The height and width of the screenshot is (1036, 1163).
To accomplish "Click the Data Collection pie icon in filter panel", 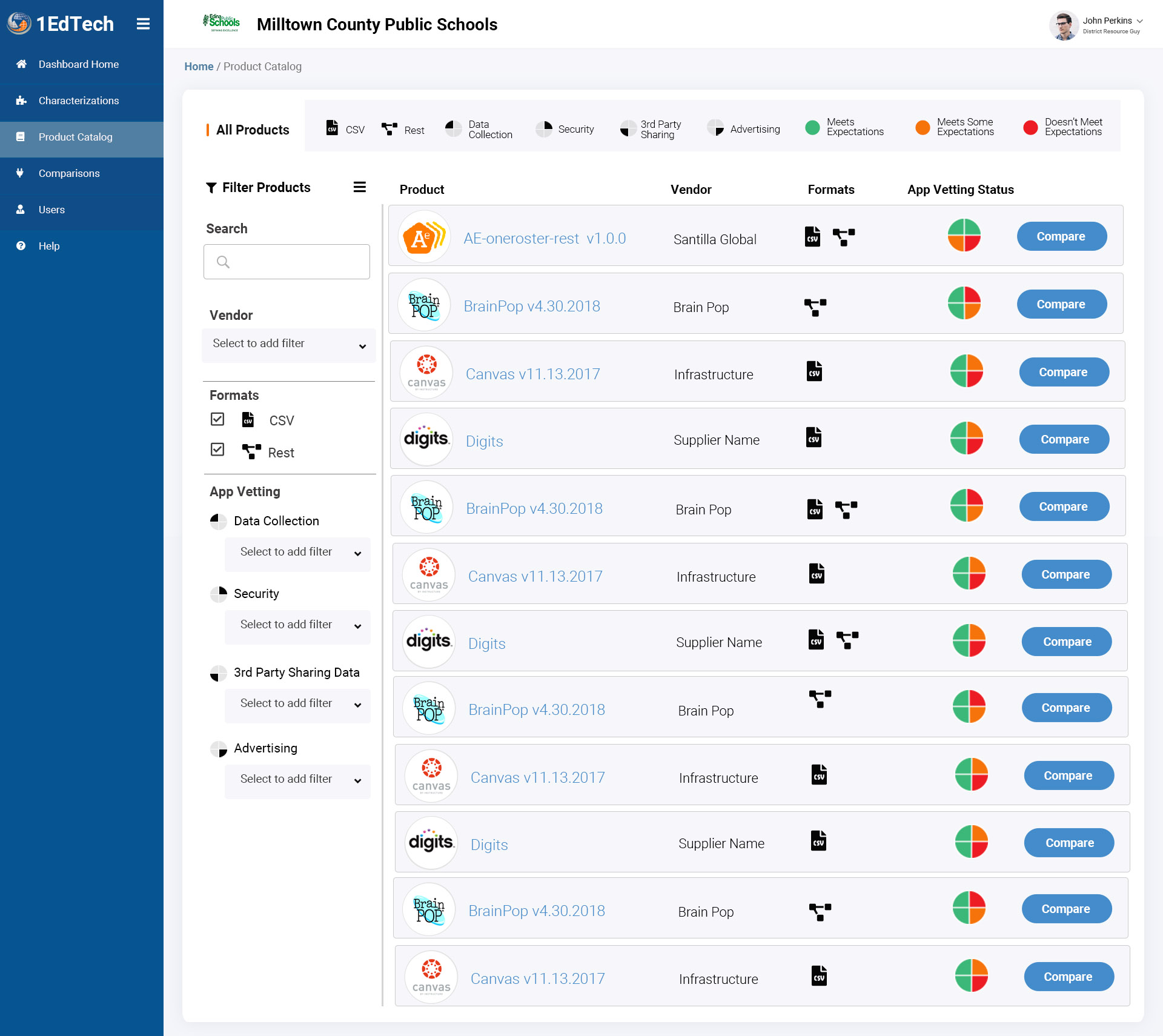I will tap(218, 522).
